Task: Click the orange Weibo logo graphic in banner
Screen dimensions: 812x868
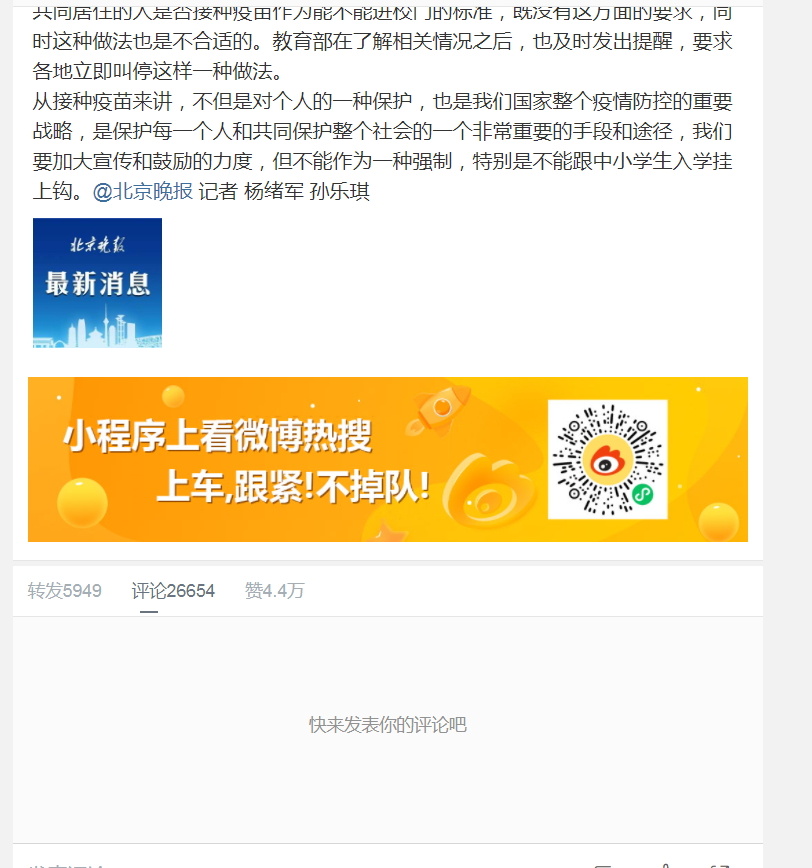Action: point(490,491)
